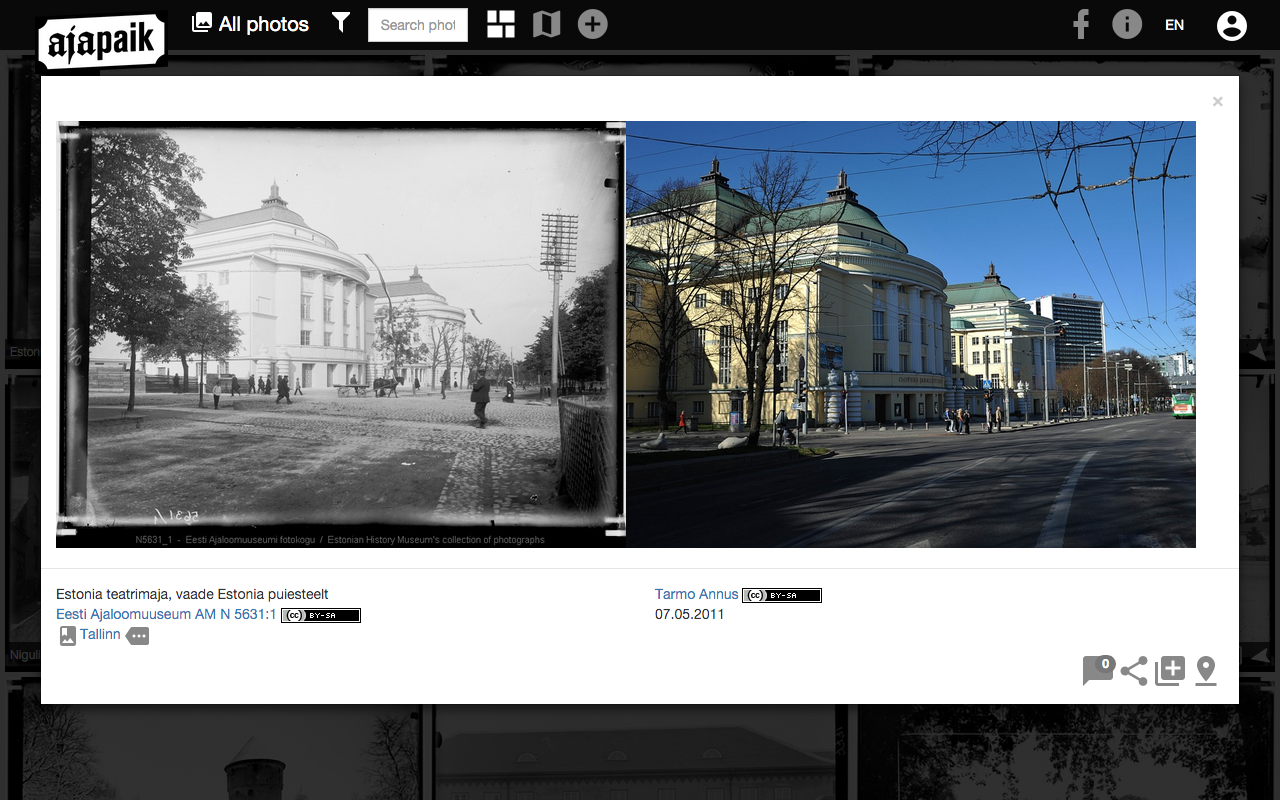Add photo to album icon
The height and width of the screenshot is (800, 1280).
1170,671
